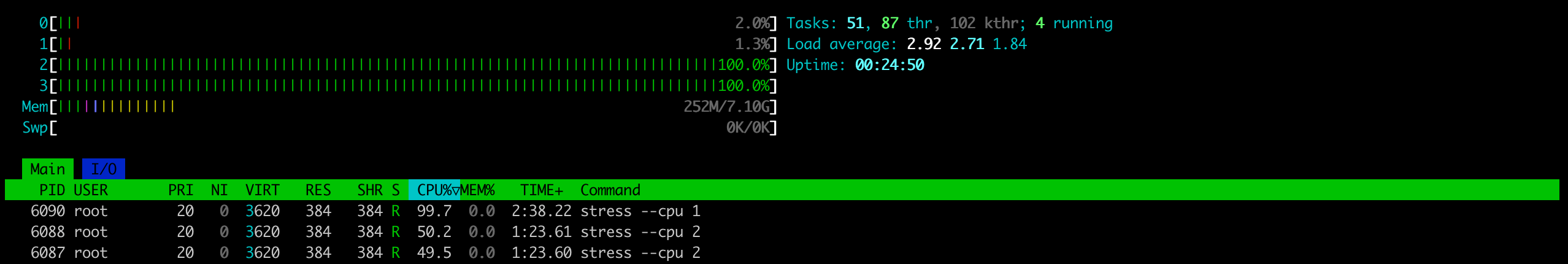This screenshot has height=264, width=1568.
Task: Click the Load average readout
Action: tap(906, 44)
